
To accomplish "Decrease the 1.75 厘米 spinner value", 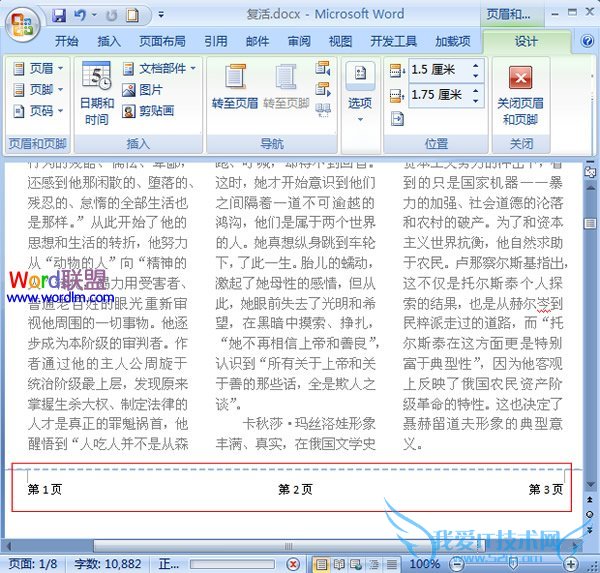I will (x=476, y=100).
